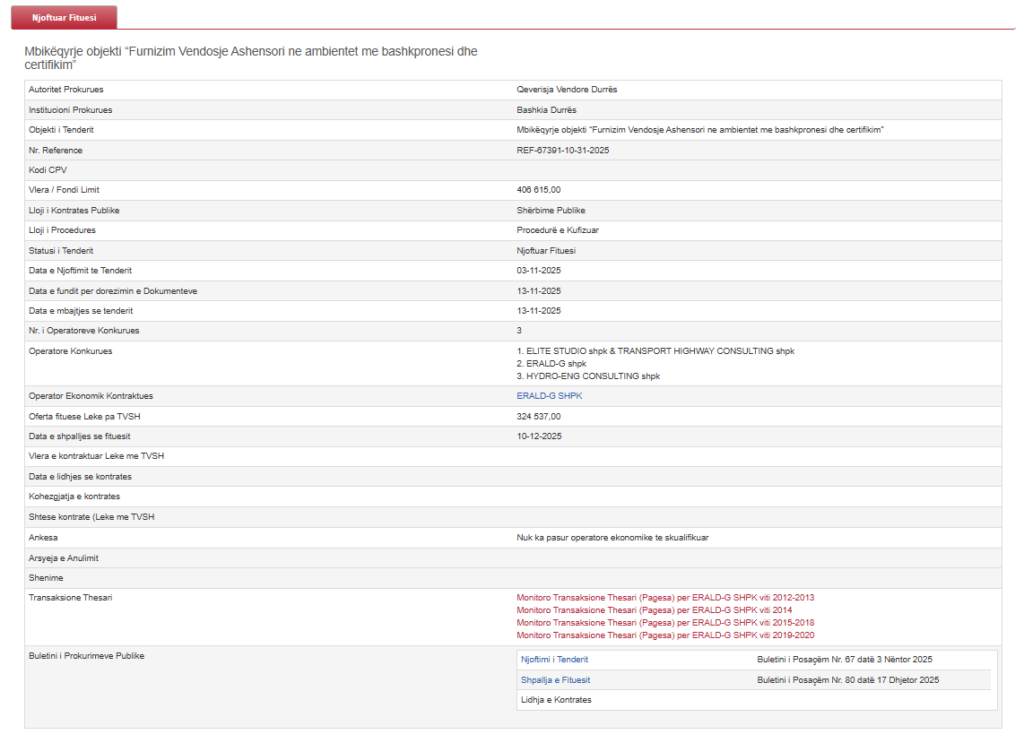Open the Shpallja e Fituesit bulletin link

554,680
